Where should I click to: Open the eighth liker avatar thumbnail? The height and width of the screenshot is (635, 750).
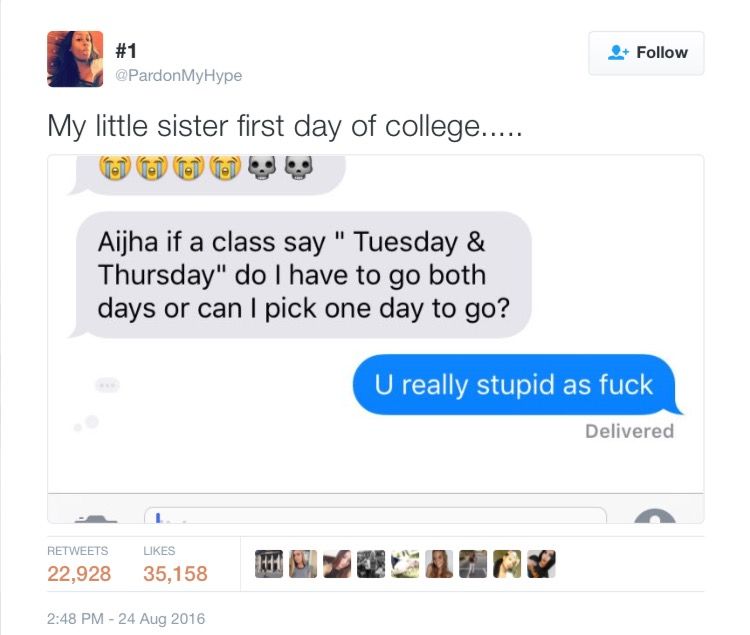(507, 564)
